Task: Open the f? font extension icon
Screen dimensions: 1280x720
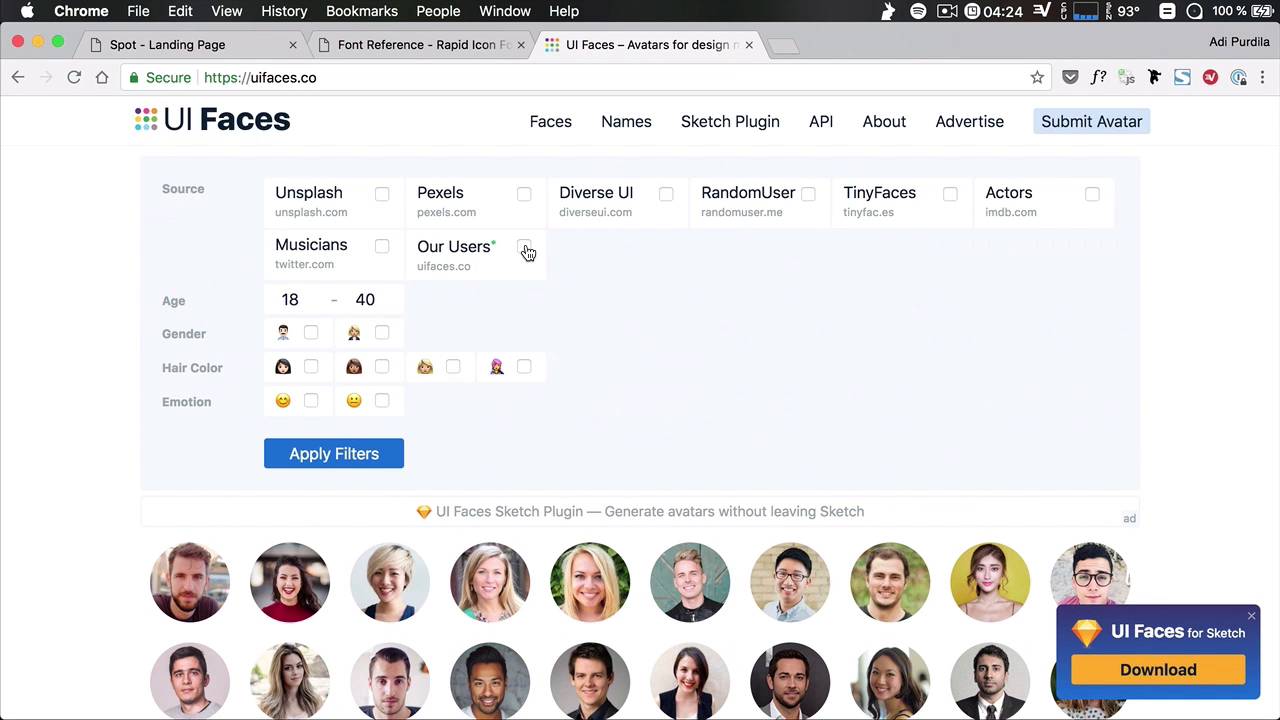Action: coord(1098,77)
